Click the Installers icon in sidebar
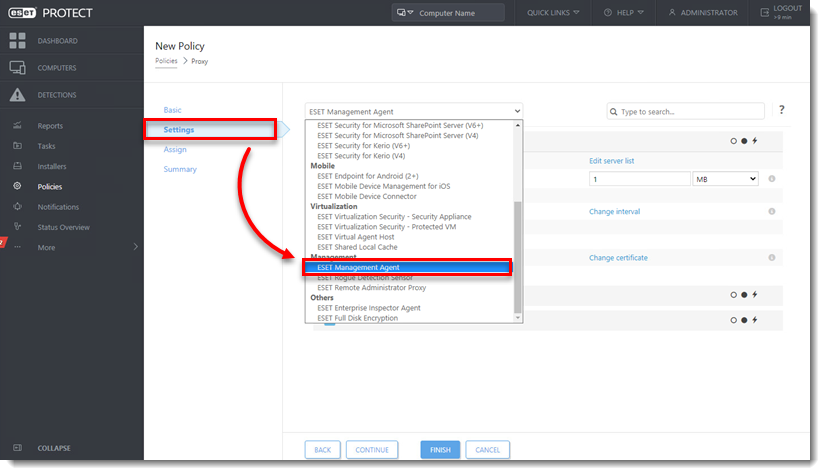Image resolution: width=825 pixels, height=475 pixels. click(17, 166)
